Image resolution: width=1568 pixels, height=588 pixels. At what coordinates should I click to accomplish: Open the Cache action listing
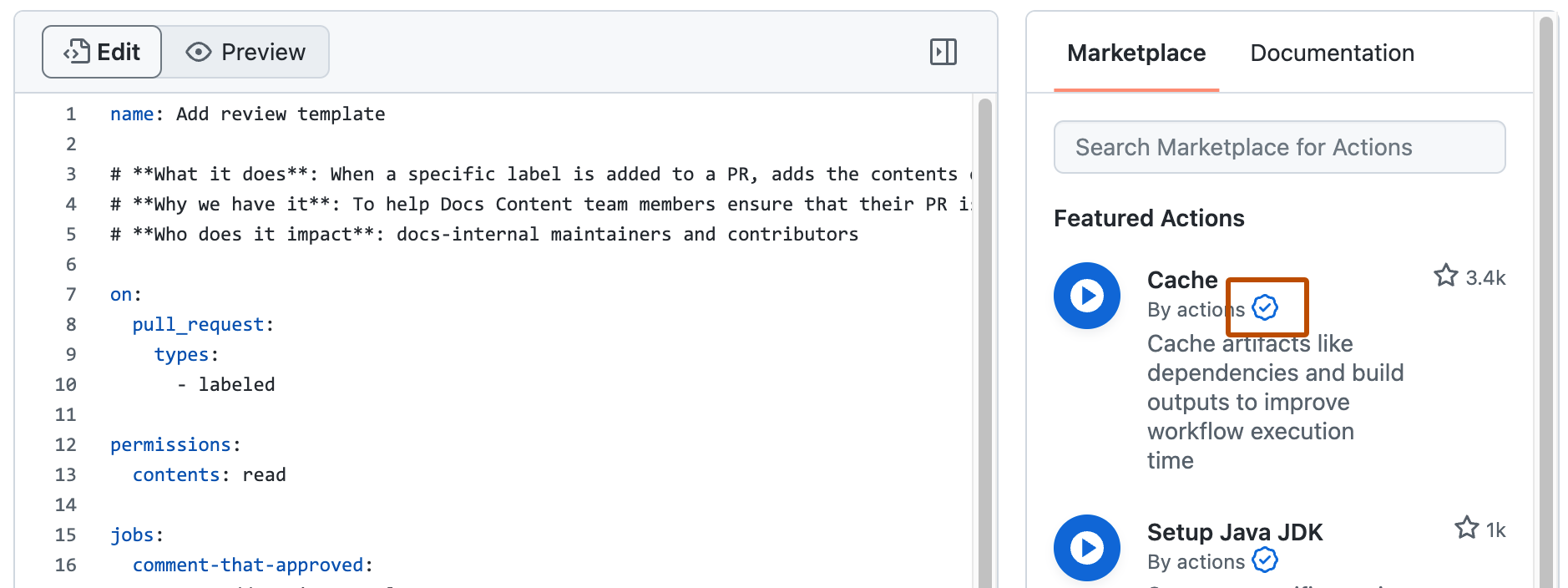(x=1181, y=280)
